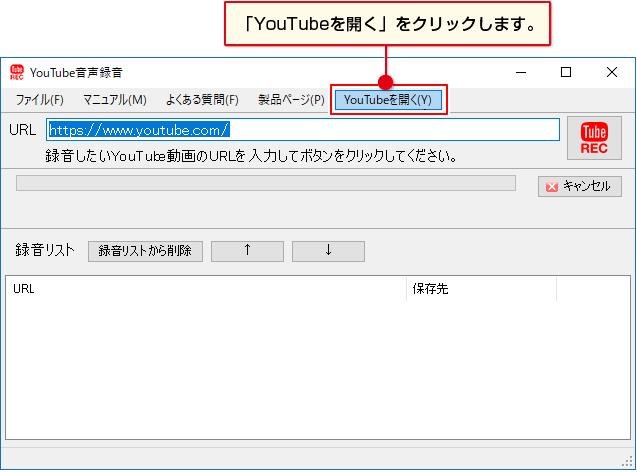Move item up with ↑ button
This screenshot has height=472, width=637.
pyautogui.click(x=247, y=251)
